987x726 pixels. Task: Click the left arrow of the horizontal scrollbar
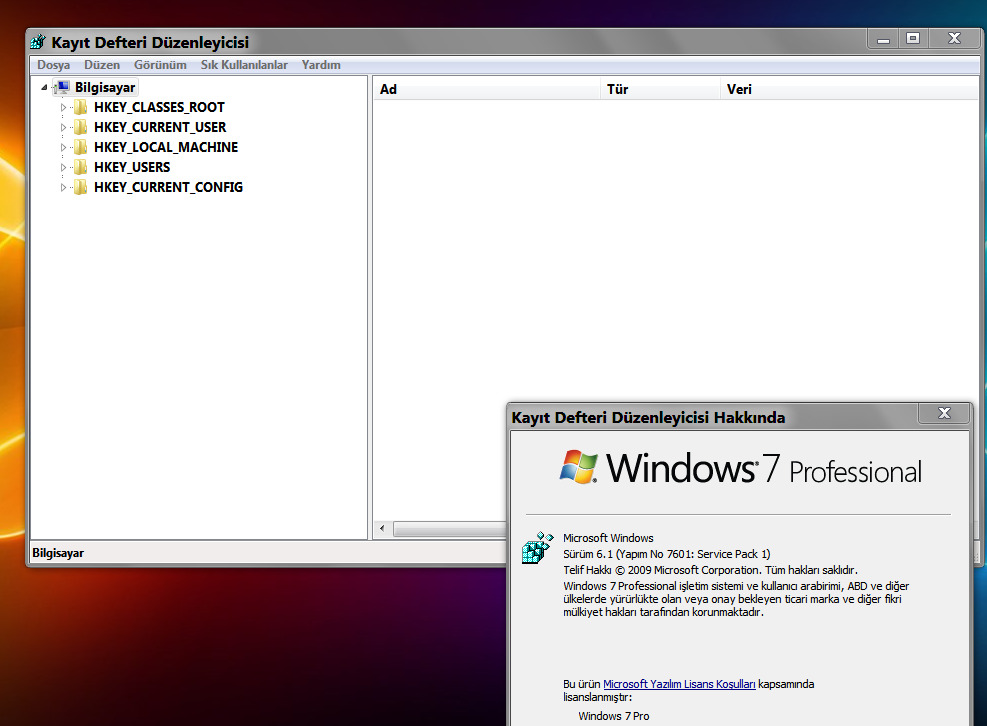point(382,529)
